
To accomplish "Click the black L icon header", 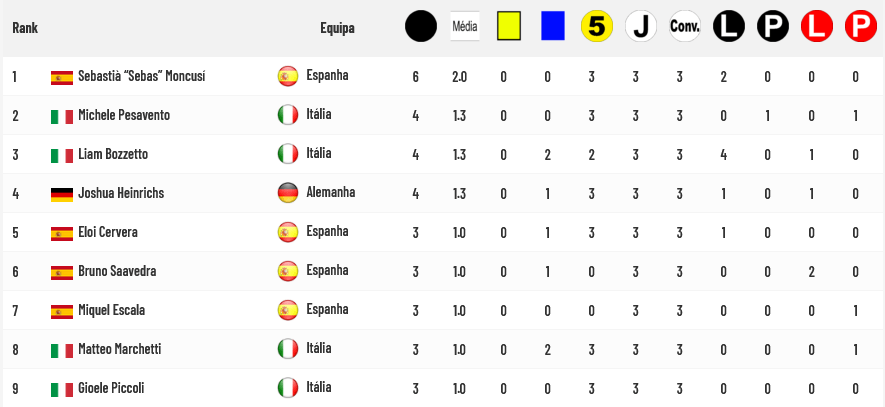I will pyautogui.click(x=729, y=26).
